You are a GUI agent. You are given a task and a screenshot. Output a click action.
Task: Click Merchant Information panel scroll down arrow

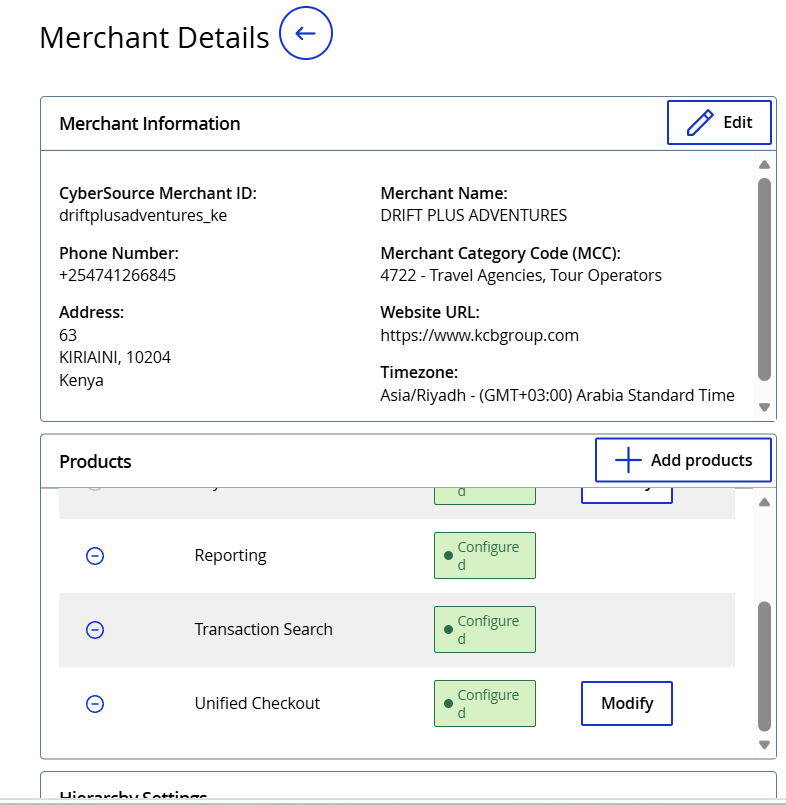tap(764, 407)
